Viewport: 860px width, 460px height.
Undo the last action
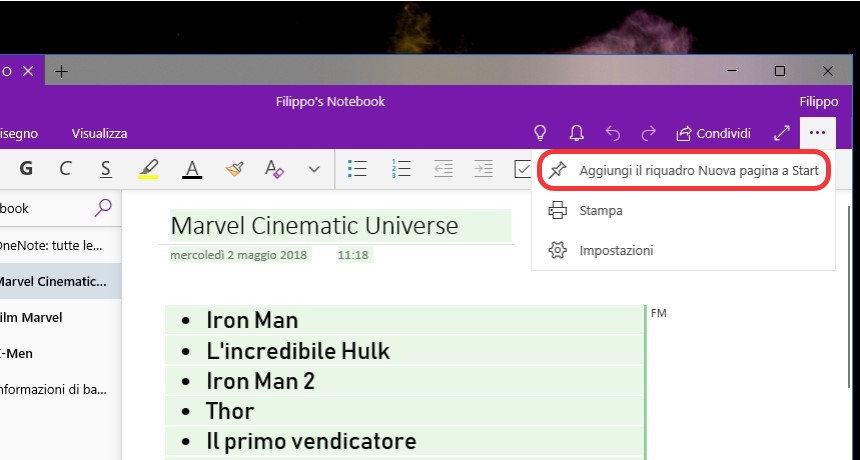coord(613,133)
